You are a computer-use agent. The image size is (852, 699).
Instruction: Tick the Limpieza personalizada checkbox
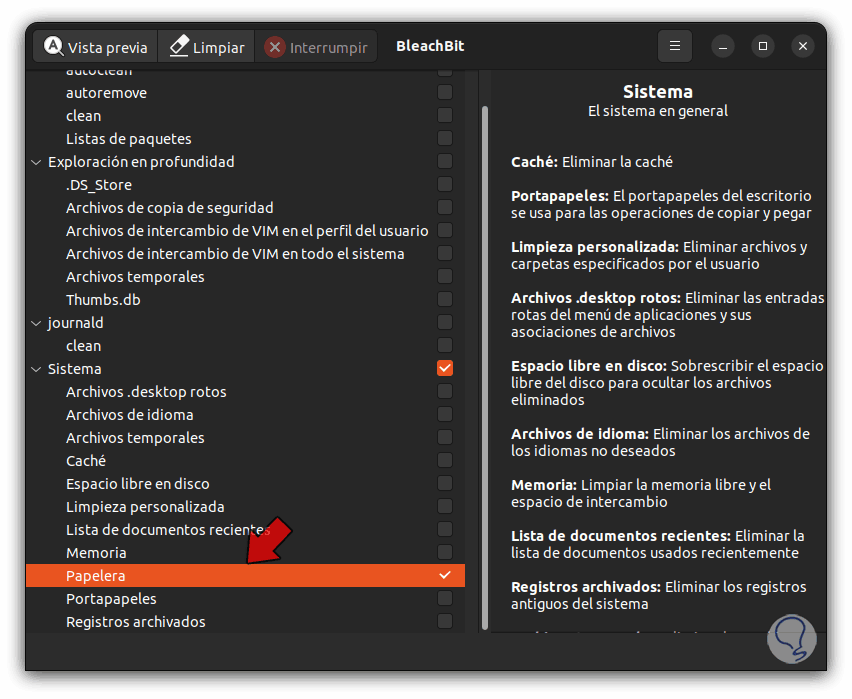[445, 506]
